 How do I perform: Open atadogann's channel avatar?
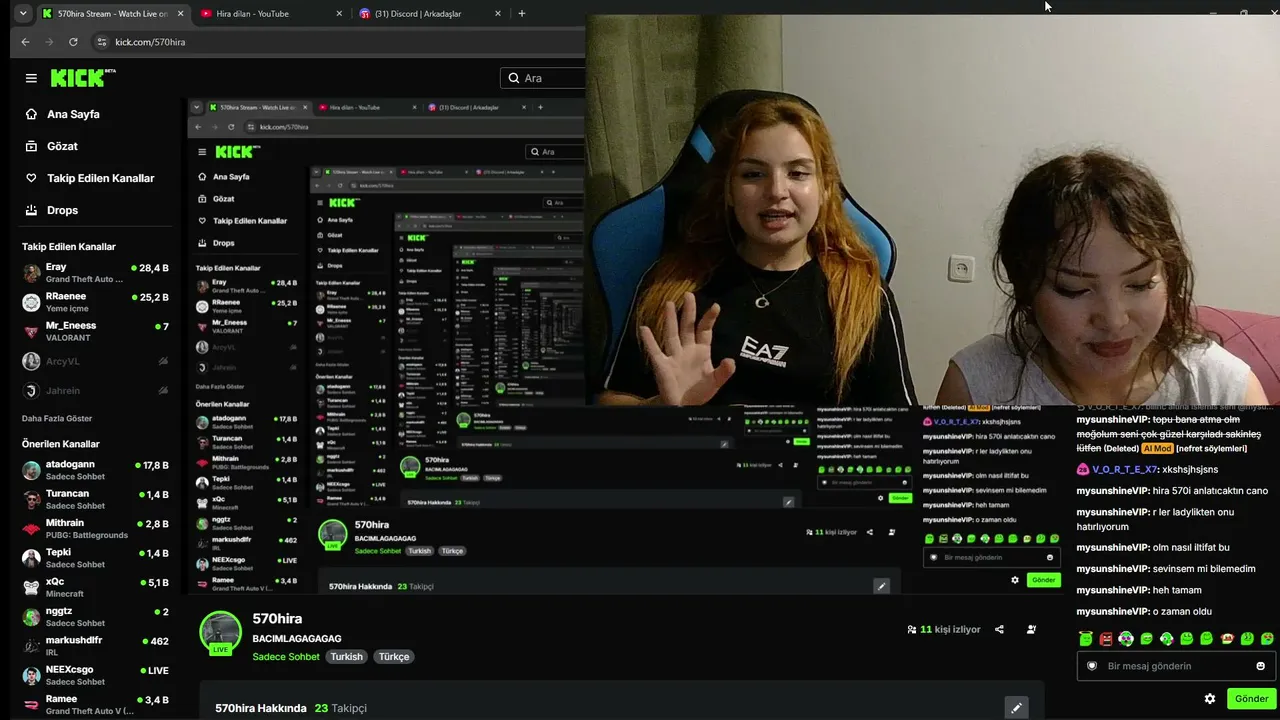pos(32,470)
